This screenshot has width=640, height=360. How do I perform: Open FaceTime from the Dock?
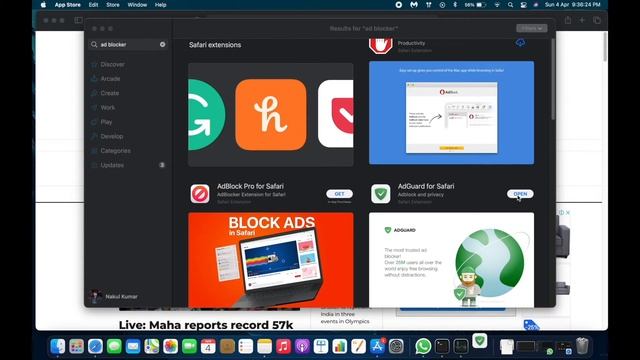189,347
